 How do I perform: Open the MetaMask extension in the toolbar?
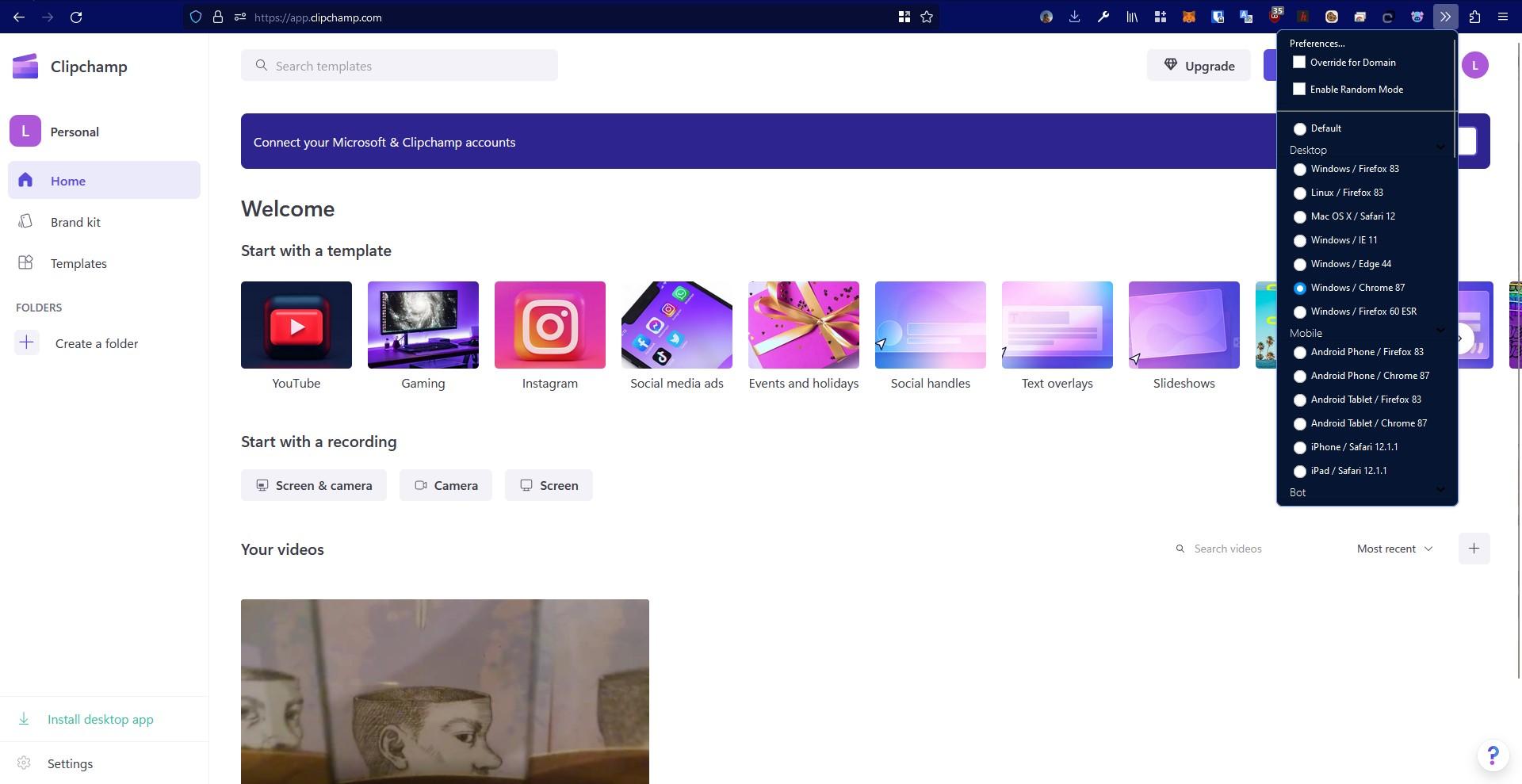click(x=1188, y=17)
